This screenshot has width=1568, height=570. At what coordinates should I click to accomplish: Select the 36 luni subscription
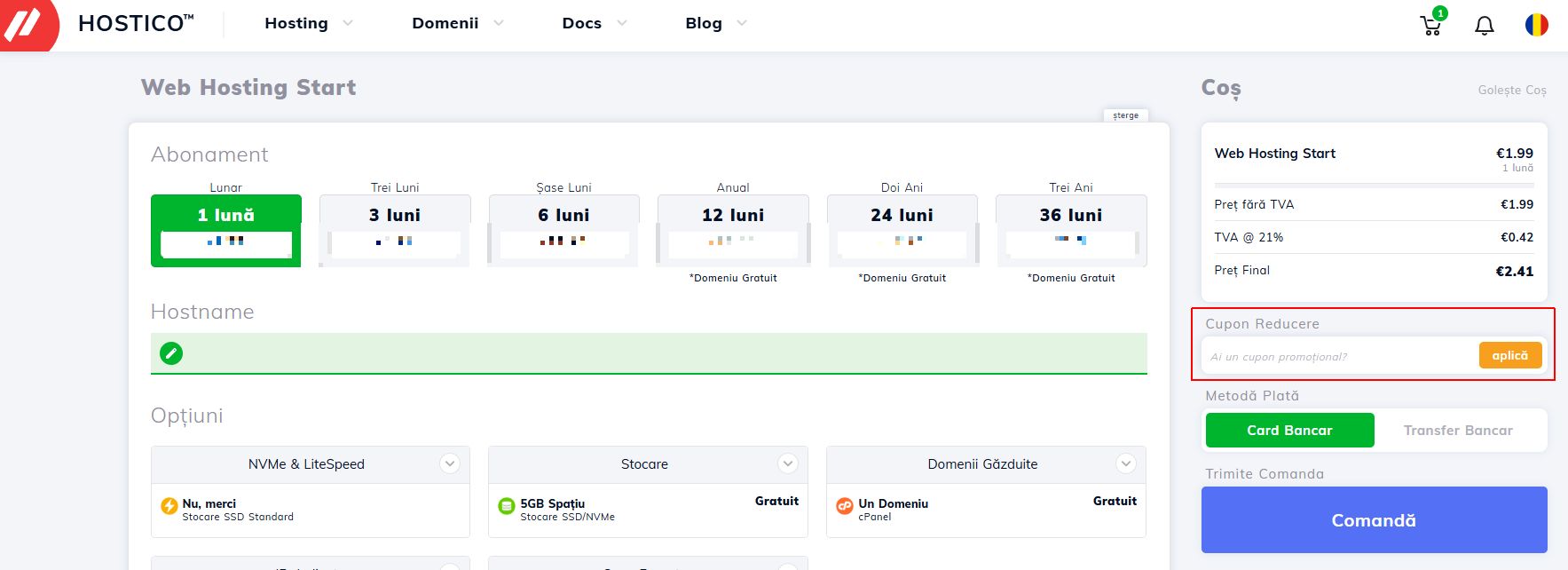click(x=1071, y=230)
